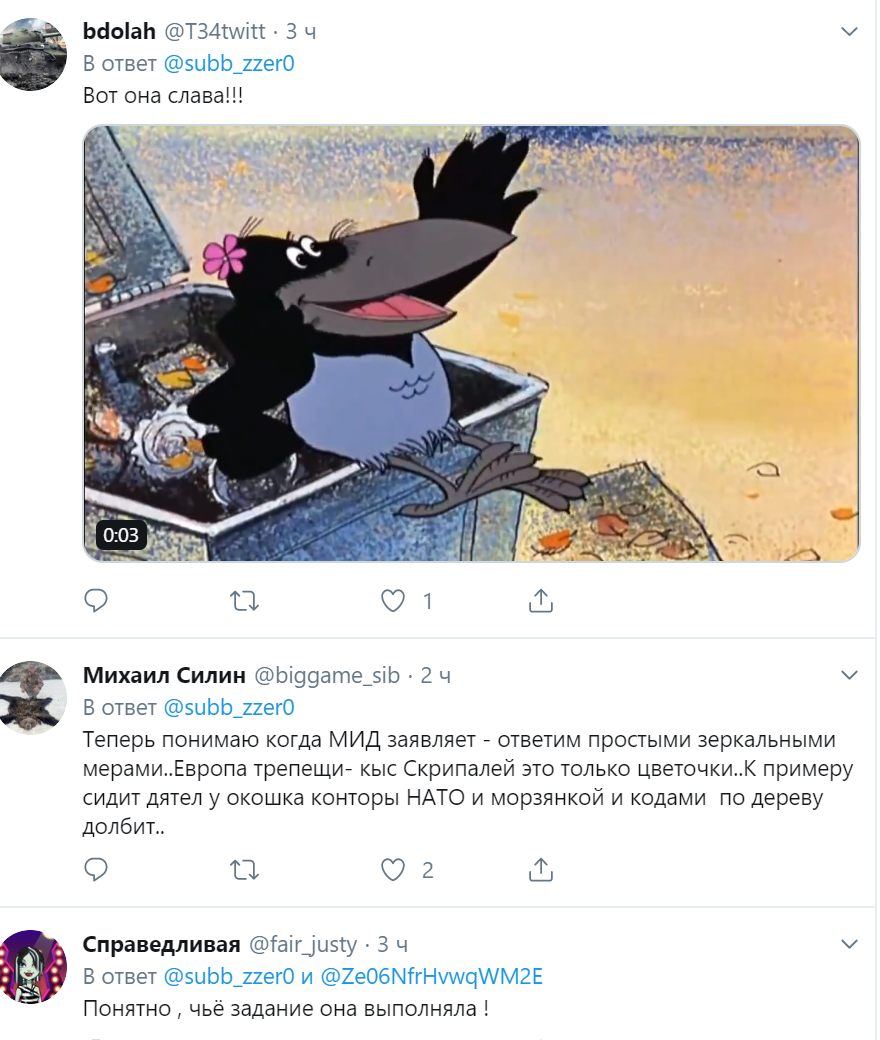
Task: Open bdolah's tank profile avatar
Action: 32,54
